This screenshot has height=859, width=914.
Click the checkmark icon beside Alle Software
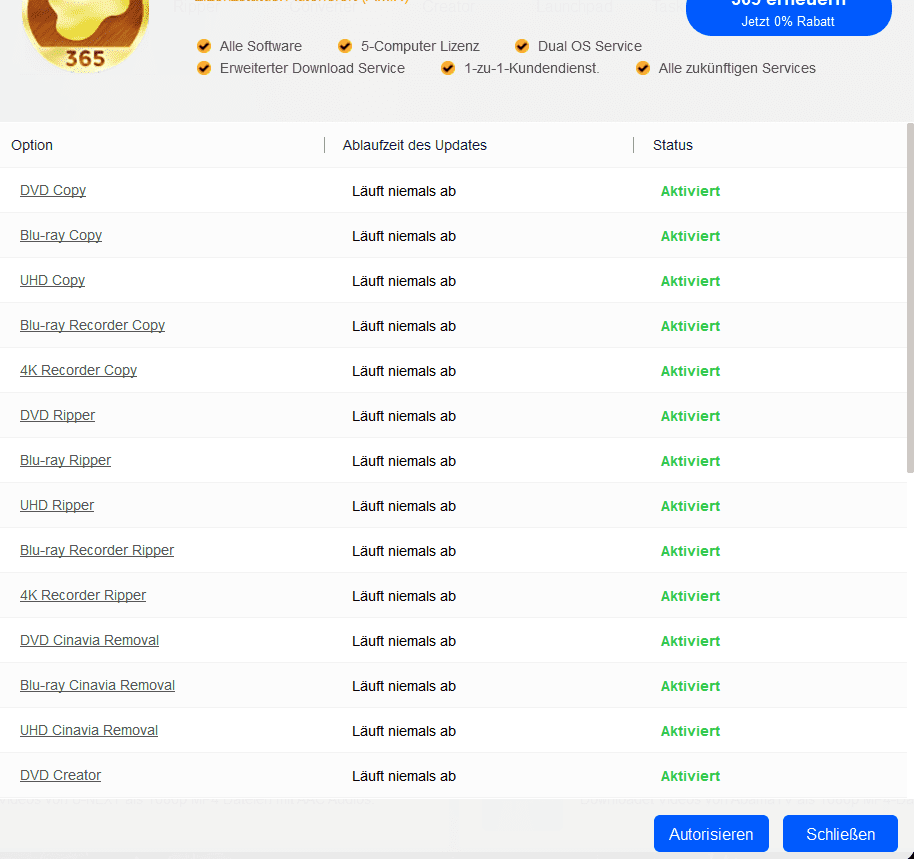204,46
